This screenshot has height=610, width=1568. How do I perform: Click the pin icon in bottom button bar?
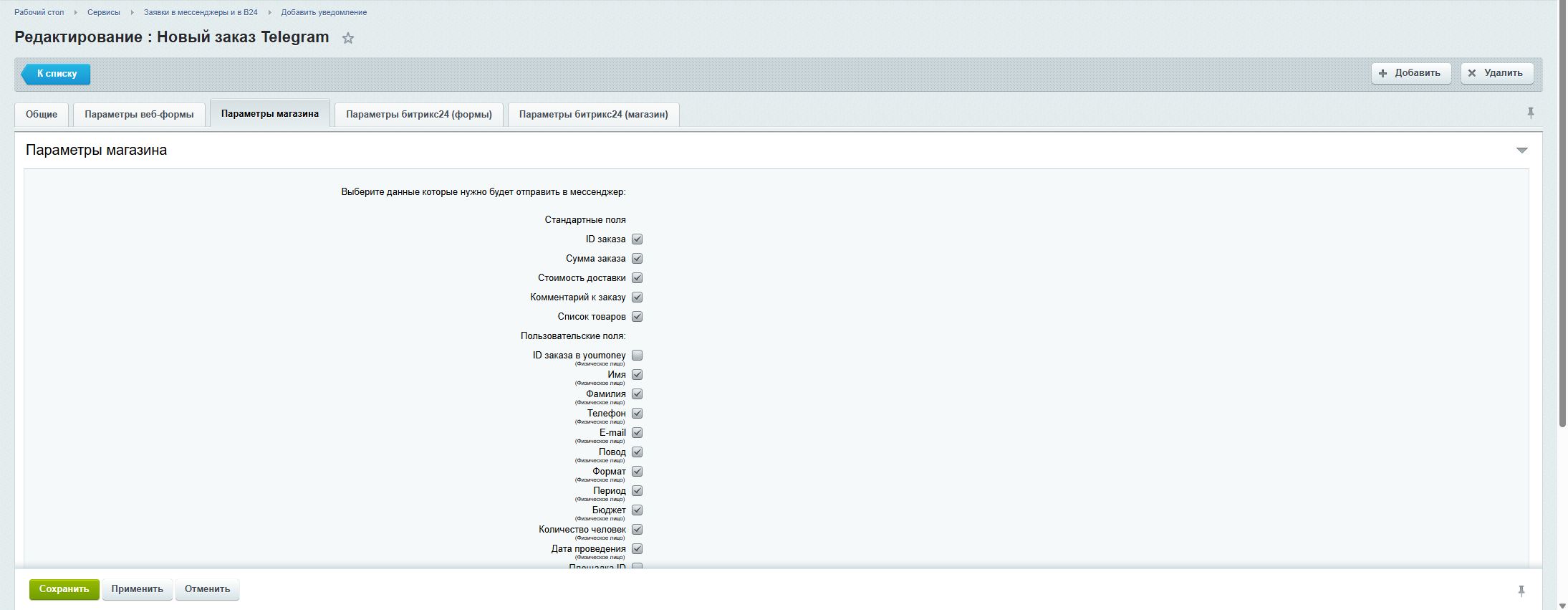coord(1521,591)
